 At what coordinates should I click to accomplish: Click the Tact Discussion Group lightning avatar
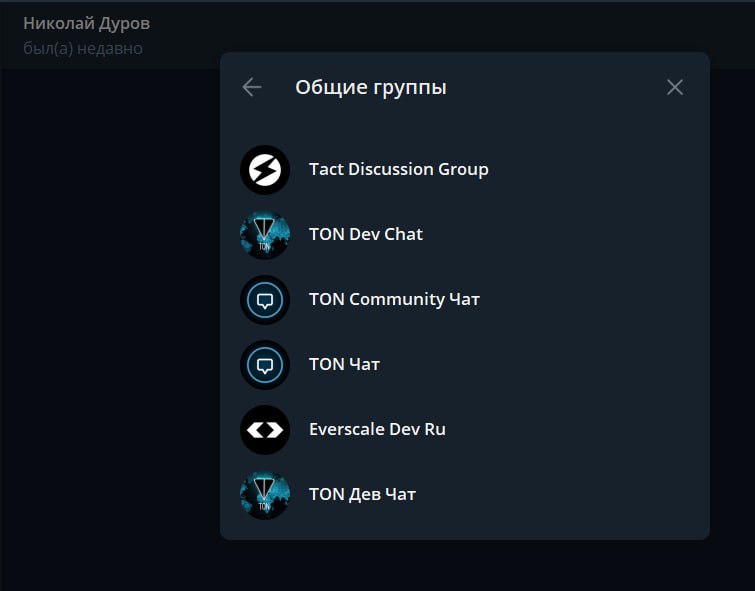click(x=265, y=170)
